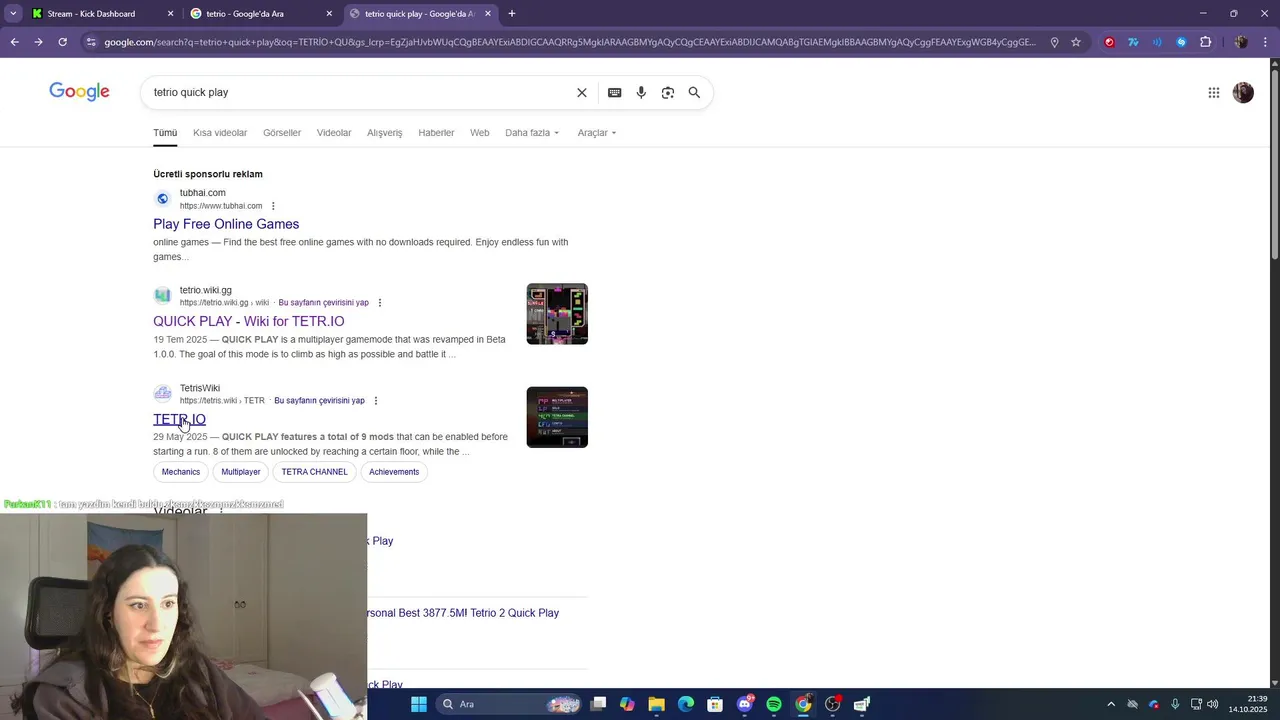Screen dimensions: 1280x720
Task: Select the Multiplayer chip
Action: pos(241,472)
